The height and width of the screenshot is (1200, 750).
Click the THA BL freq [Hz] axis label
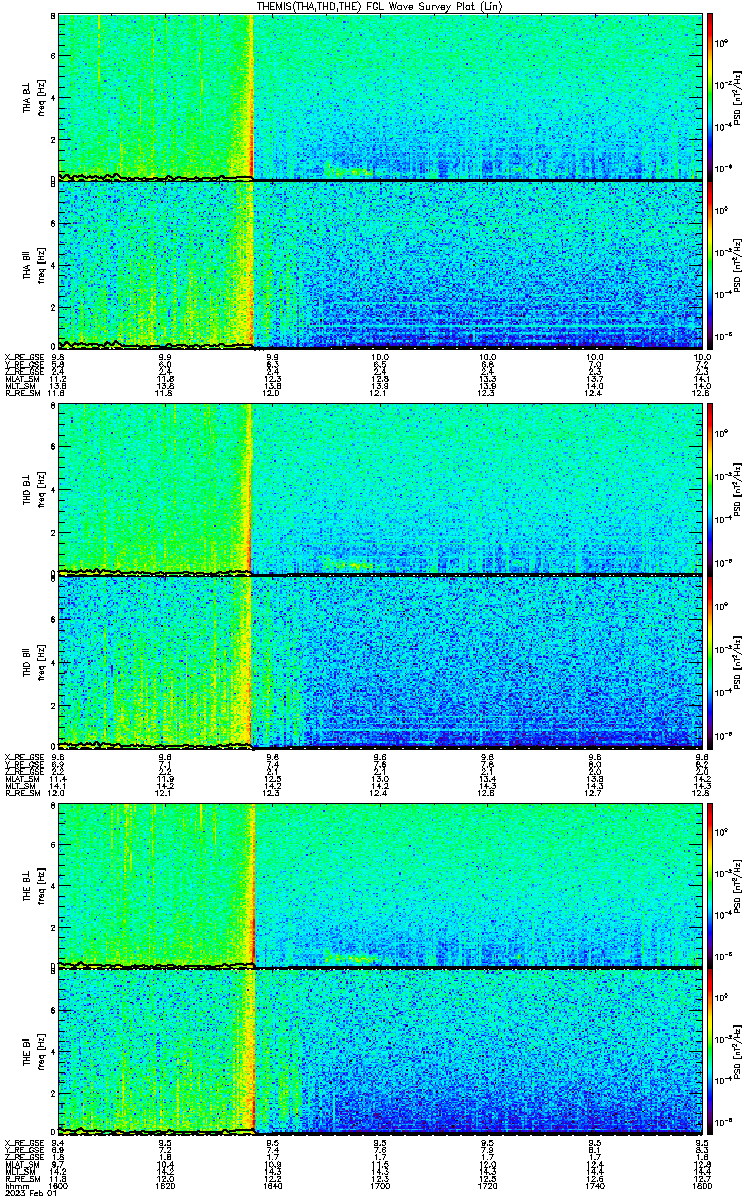point(41,97)
